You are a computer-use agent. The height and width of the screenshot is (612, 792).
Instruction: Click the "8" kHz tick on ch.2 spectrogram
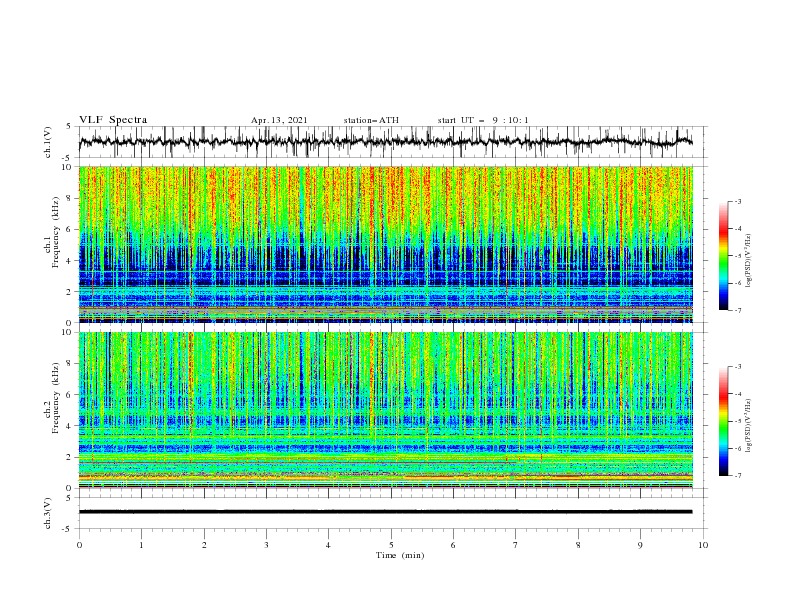click(69, 364)
